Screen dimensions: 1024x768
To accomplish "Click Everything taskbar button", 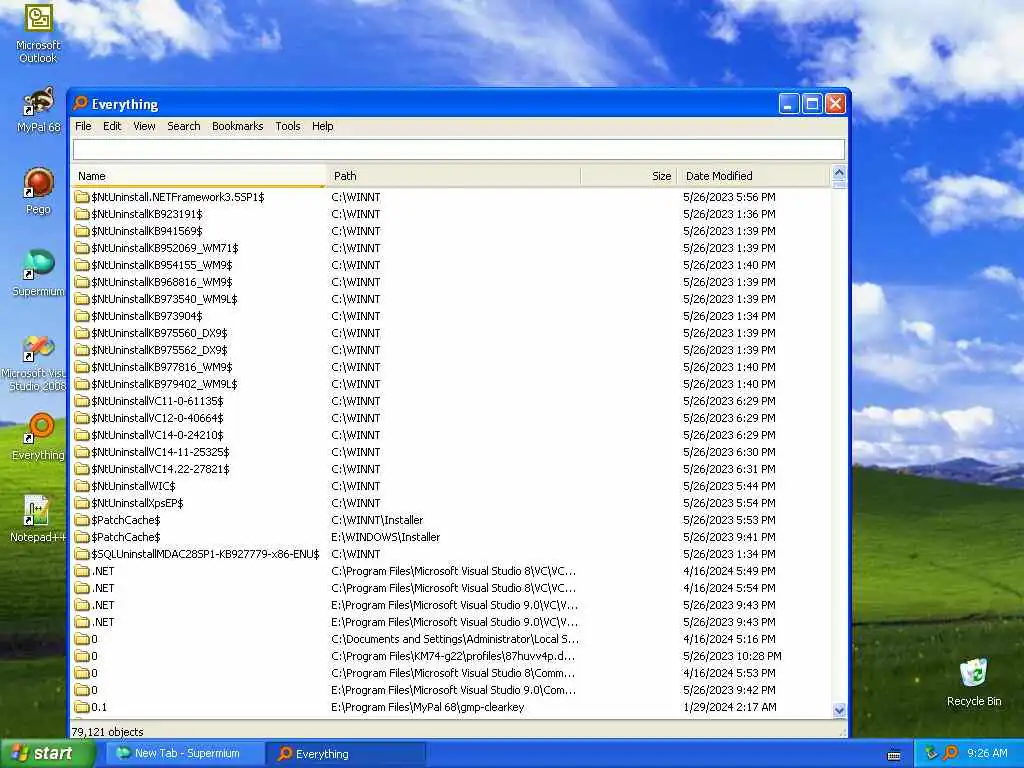I will (x=346, y=754).
